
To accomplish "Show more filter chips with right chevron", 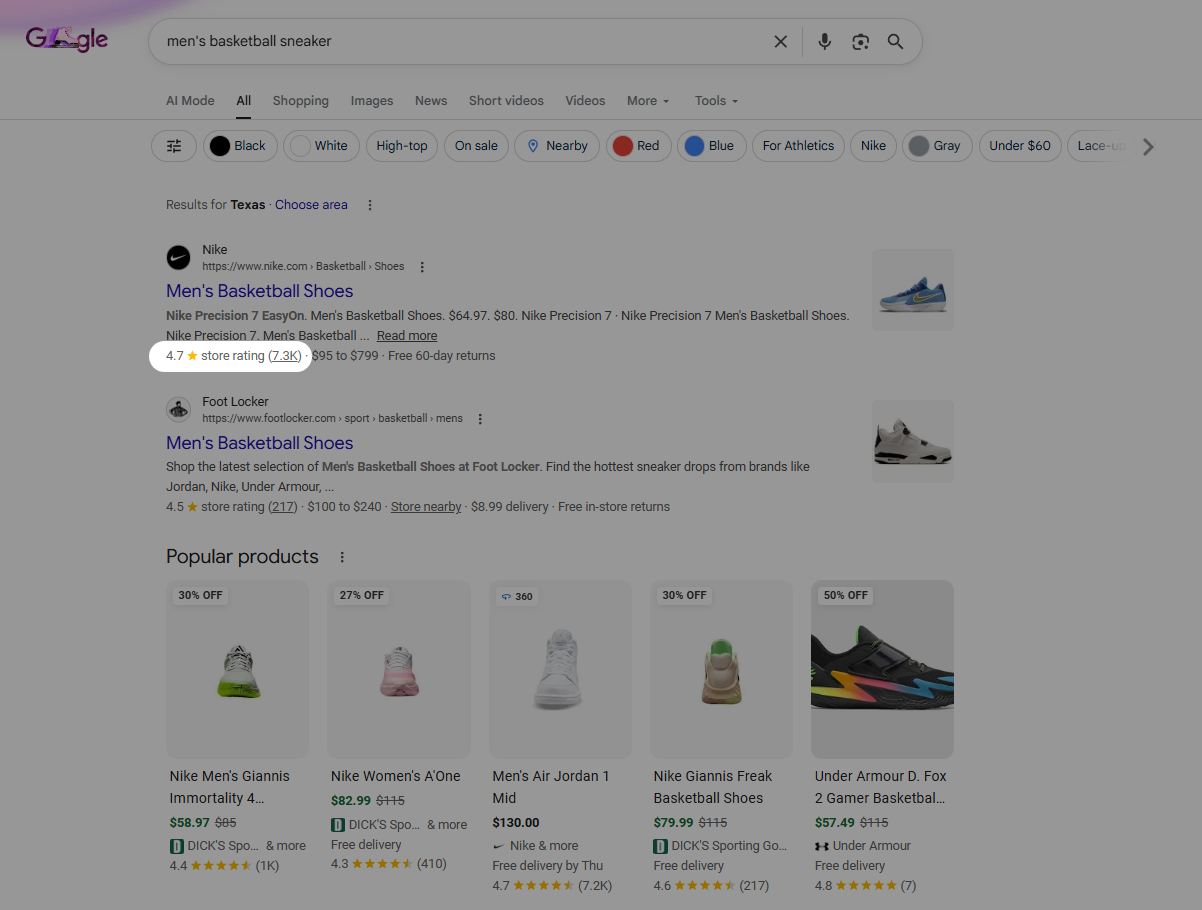I will coord(1148,147).
